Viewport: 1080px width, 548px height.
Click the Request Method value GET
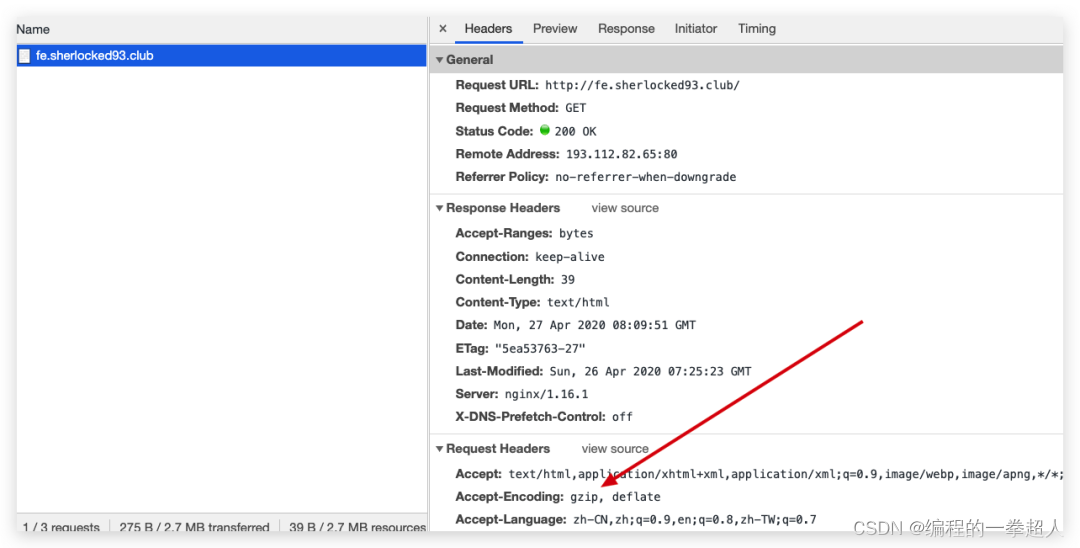[x=575, y=108]
